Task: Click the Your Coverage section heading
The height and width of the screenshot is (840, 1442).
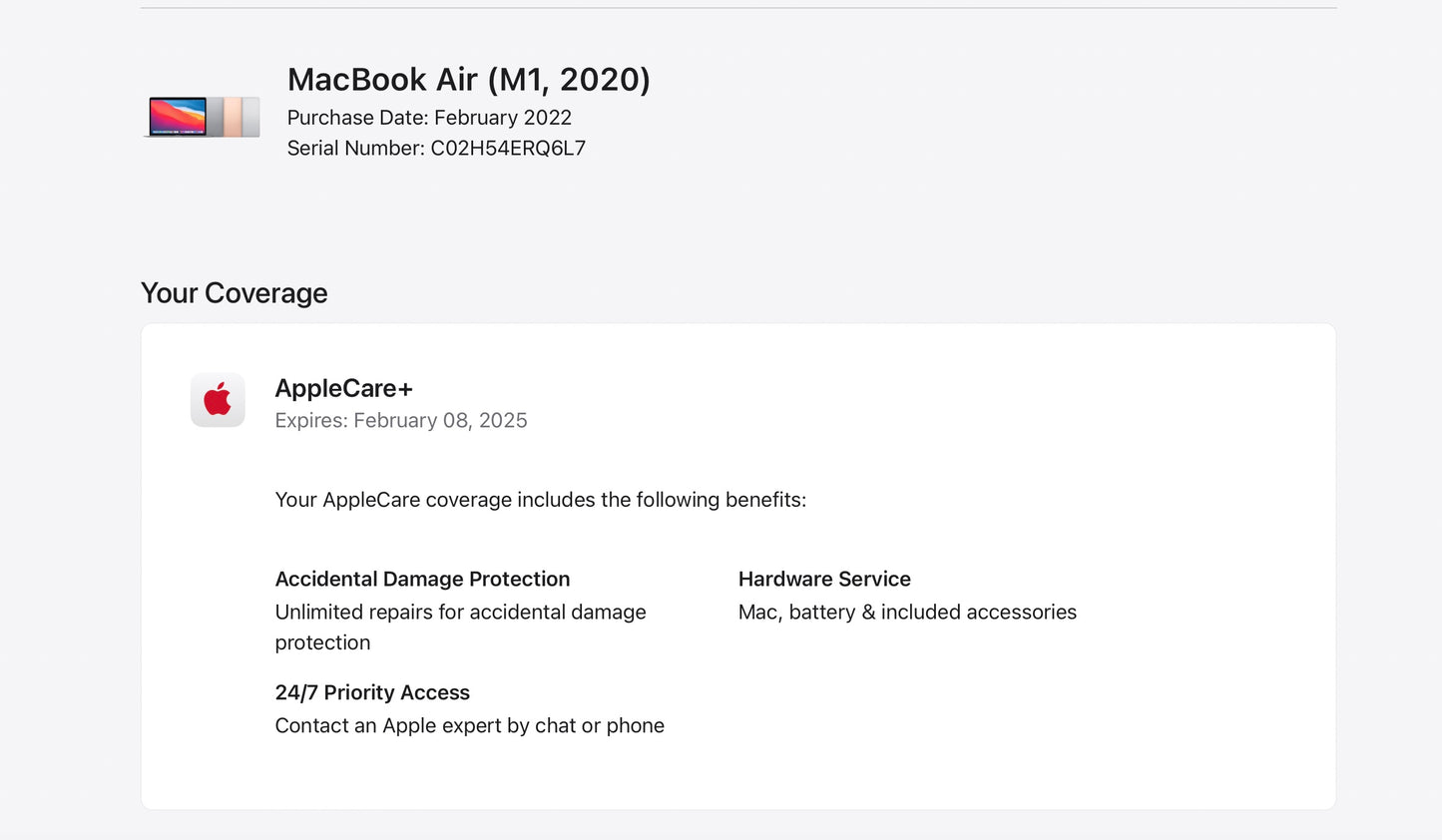Action: pos(235,293)
